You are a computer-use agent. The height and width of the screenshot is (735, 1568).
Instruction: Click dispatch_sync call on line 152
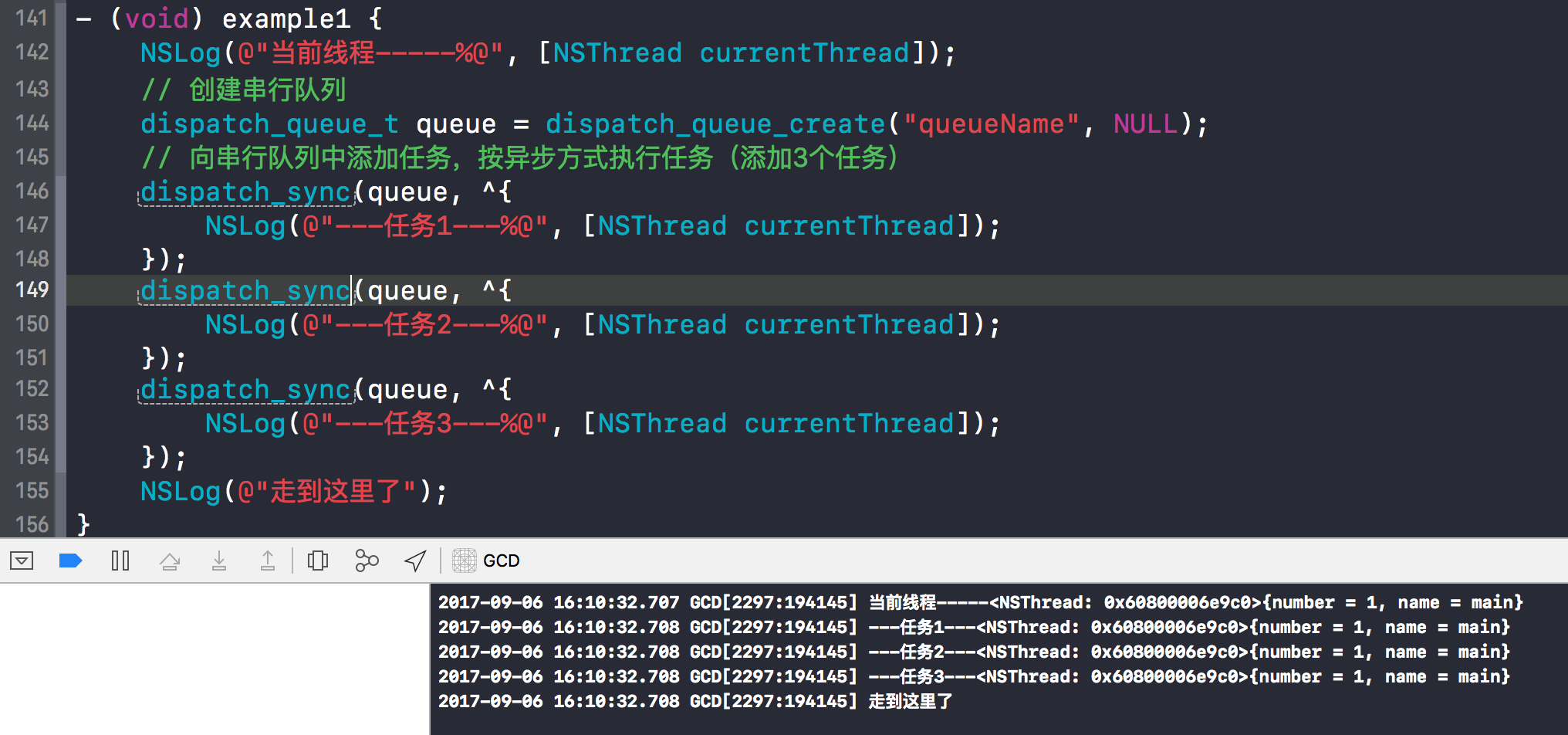tap(246, 389)
